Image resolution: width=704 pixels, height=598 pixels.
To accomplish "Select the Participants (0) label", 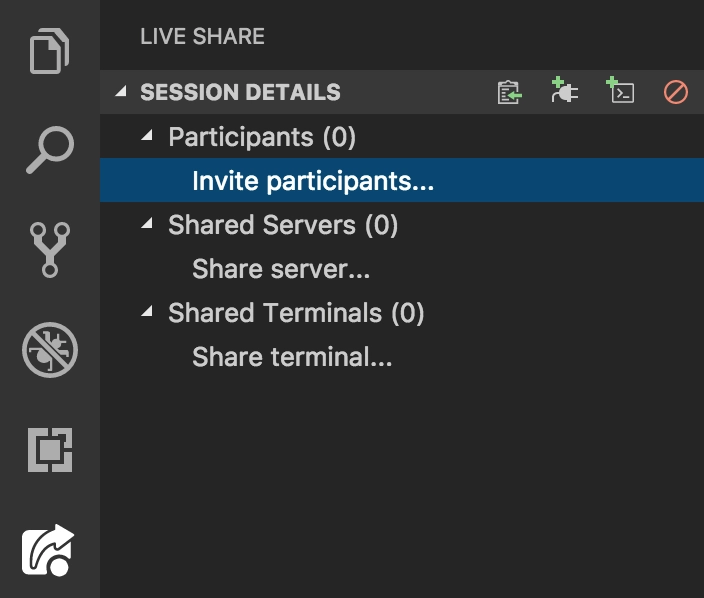I will [262, 137].
